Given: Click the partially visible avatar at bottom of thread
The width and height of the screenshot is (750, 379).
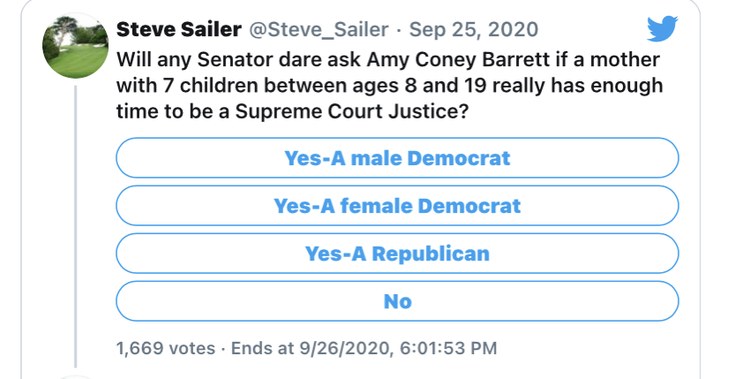Looking at the screenshot, I should pyautogui.click(x=76, y=377).
